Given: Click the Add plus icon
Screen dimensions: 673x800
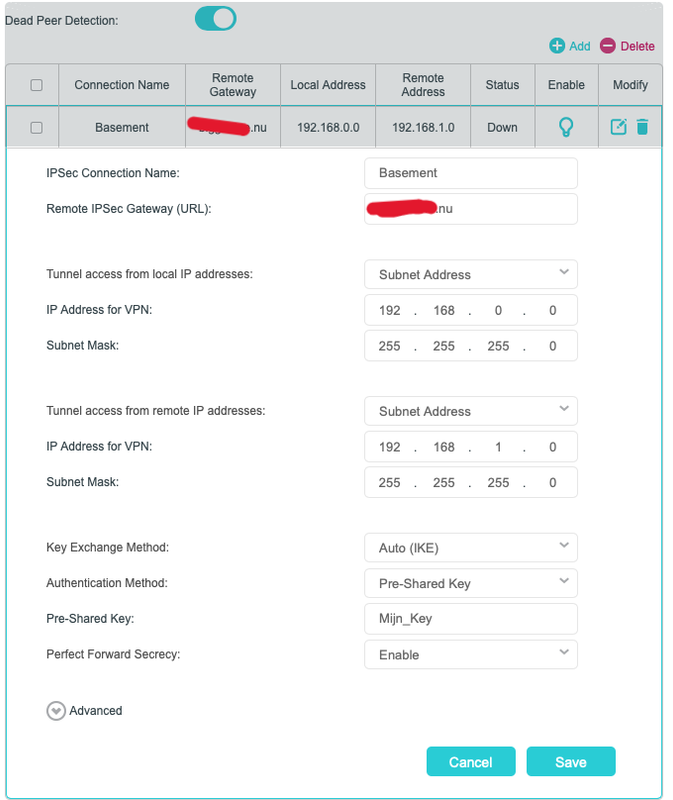Looking at the screenshot, I should [x=557, y=46].
